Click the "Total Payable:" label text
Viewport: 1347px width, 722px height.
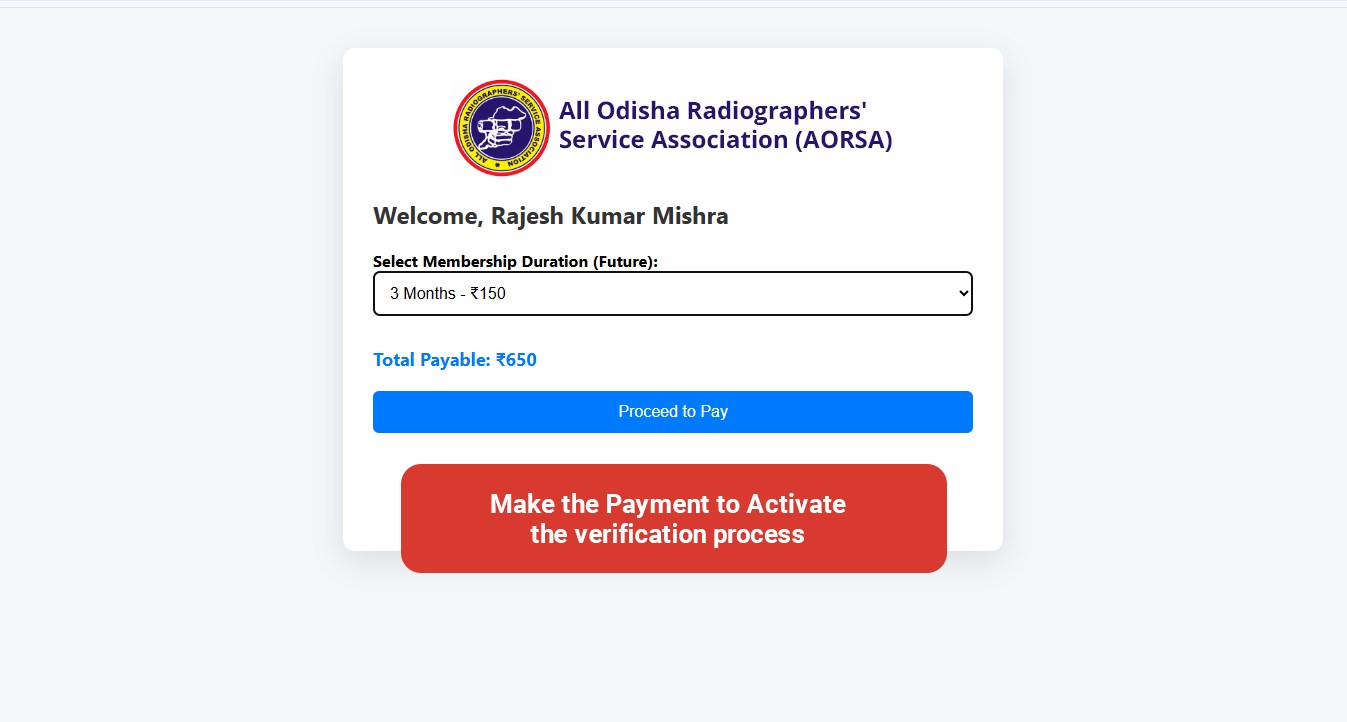click(x=432, y=360)
